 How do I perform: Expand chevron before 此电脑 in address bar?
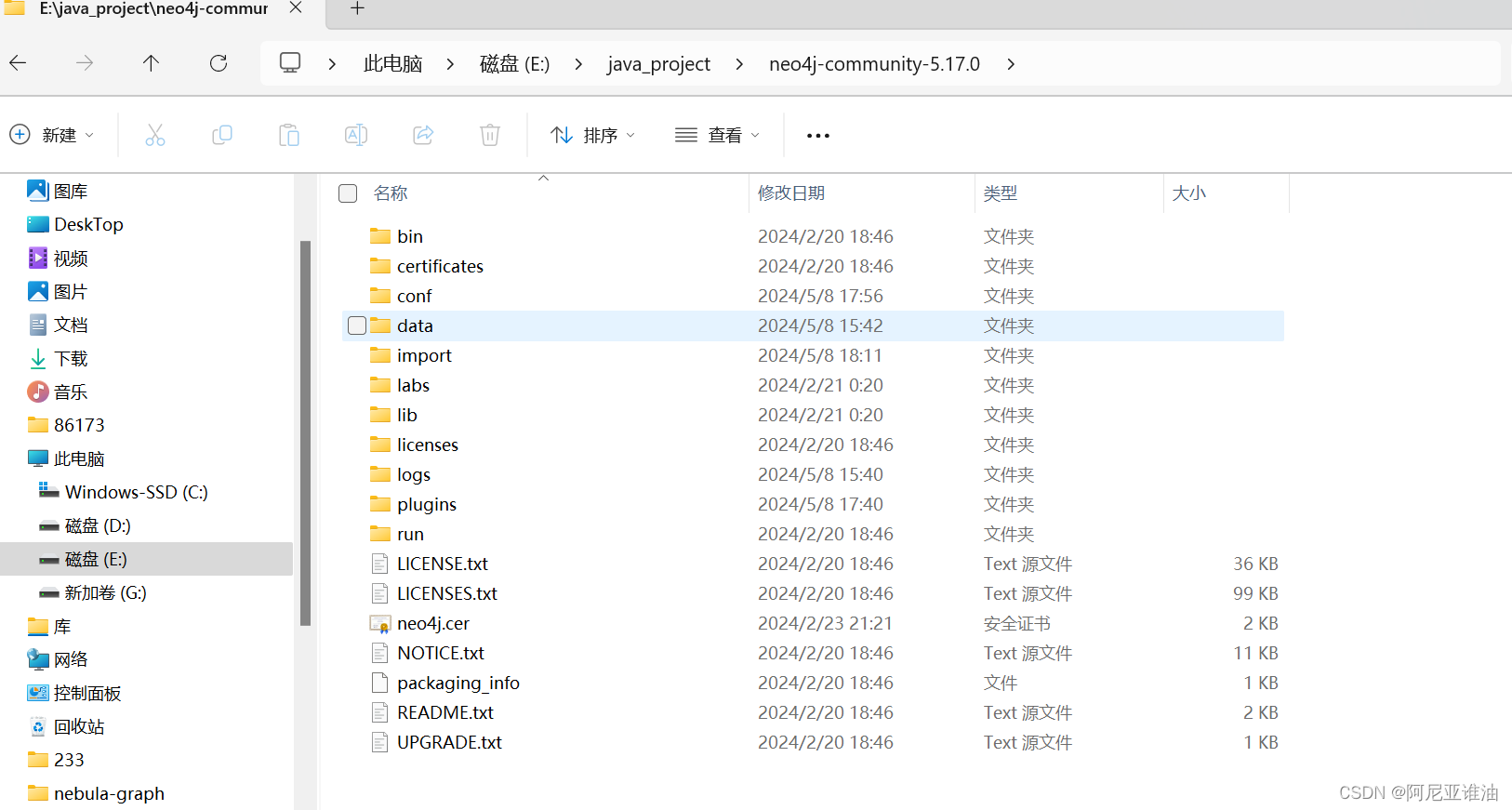332,64
